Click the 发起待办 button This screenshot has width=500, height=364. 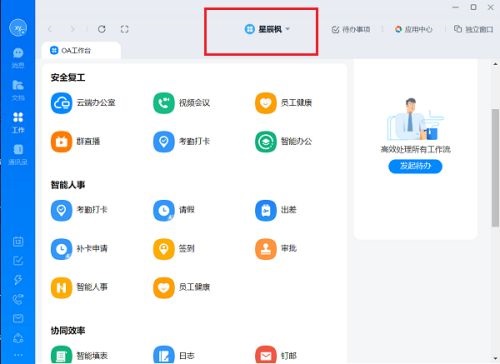coord(415,166)
